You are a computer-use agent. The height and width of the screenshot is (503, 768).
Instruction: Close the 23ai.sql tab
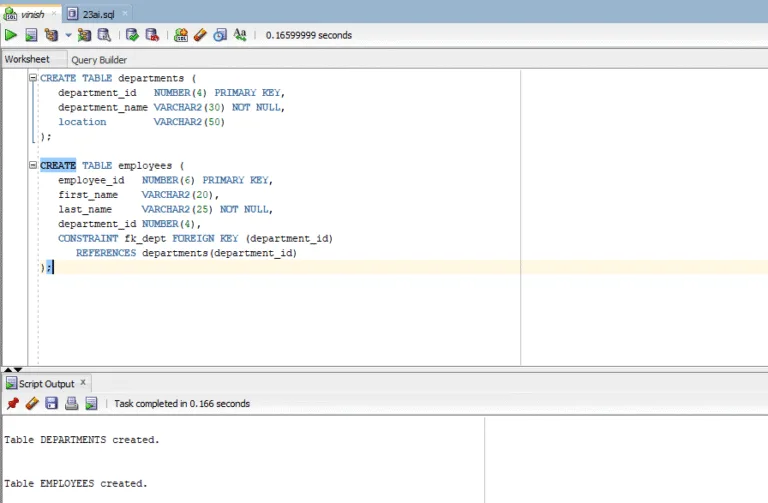click(125, 13)
